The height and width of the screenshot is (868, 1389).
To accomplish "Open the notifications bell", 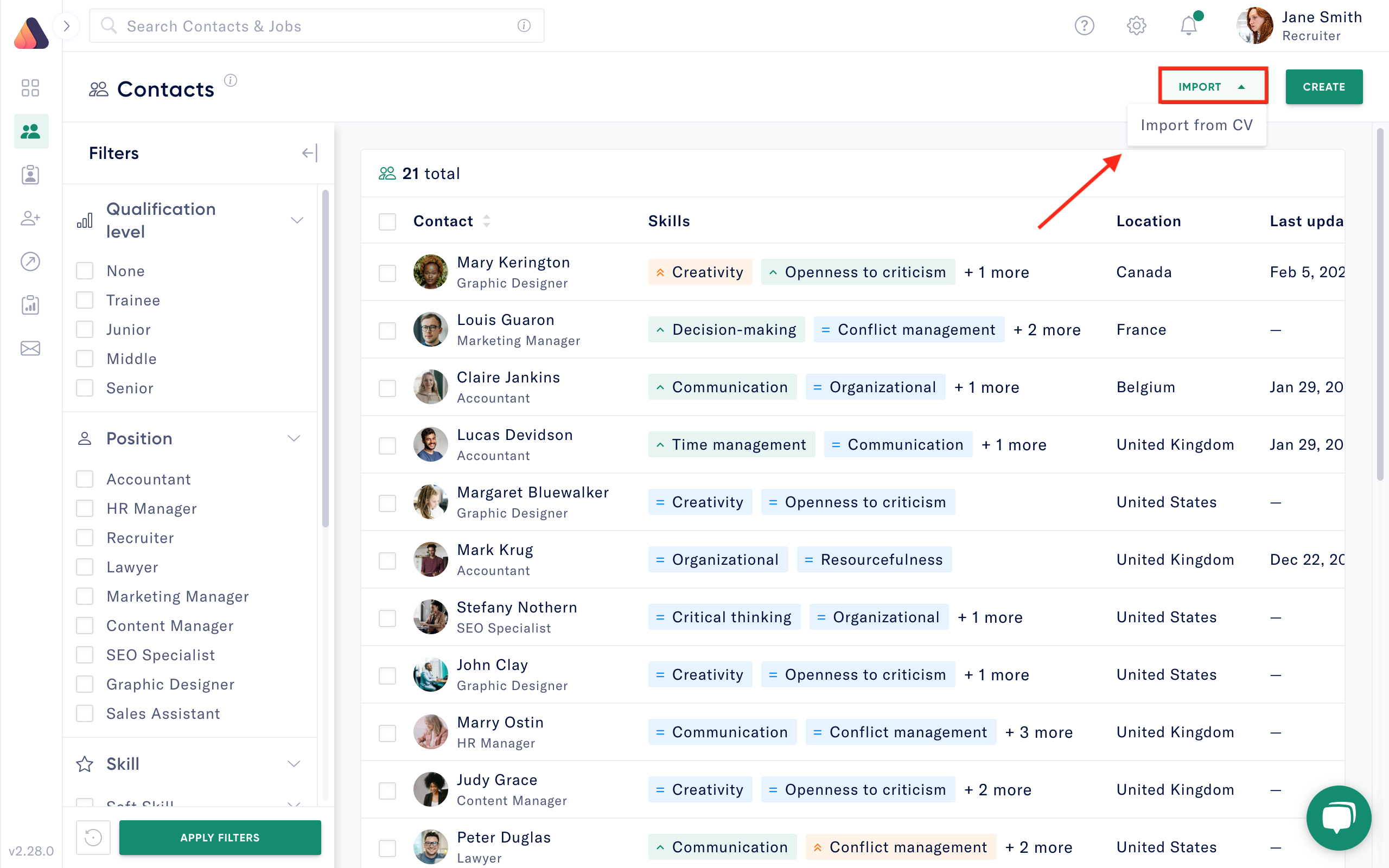I will coord(1188,27).
